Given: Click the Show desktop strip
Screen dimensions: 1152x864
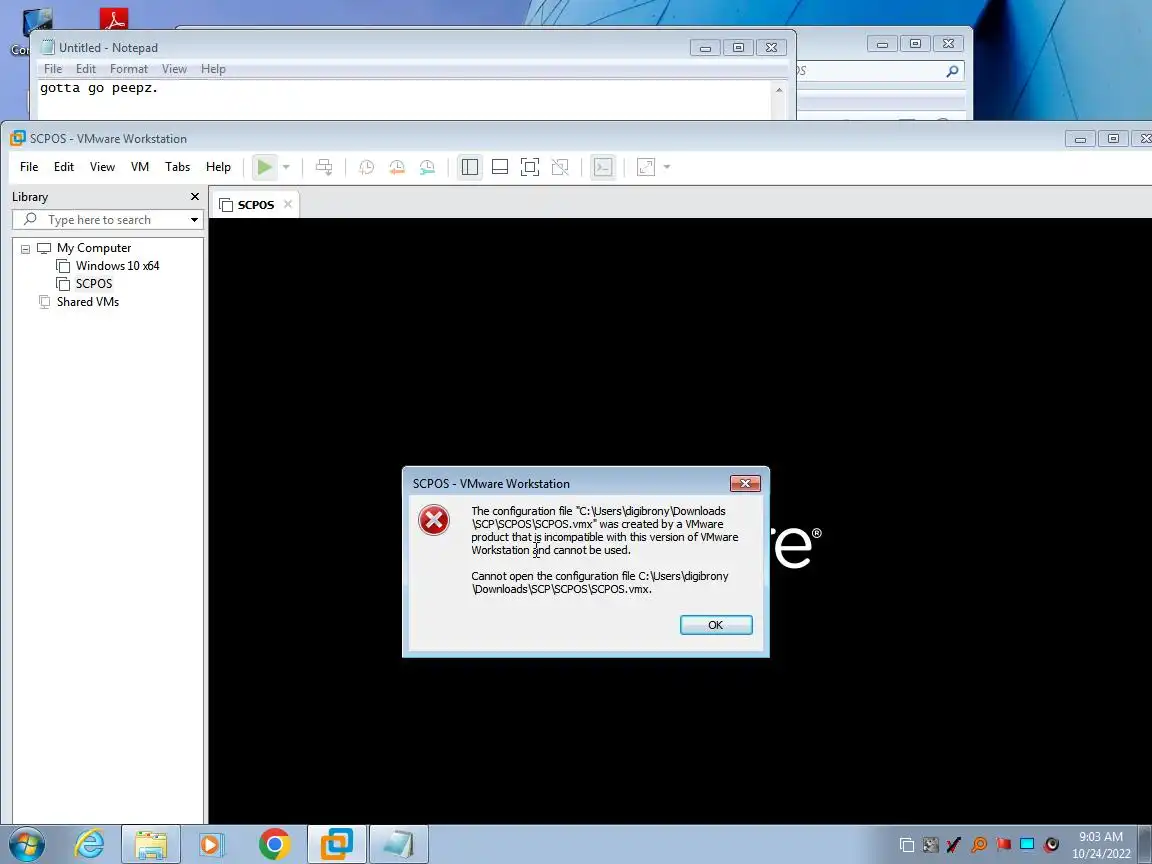Looking at the screenshot, I should [x=1146, y=845].
